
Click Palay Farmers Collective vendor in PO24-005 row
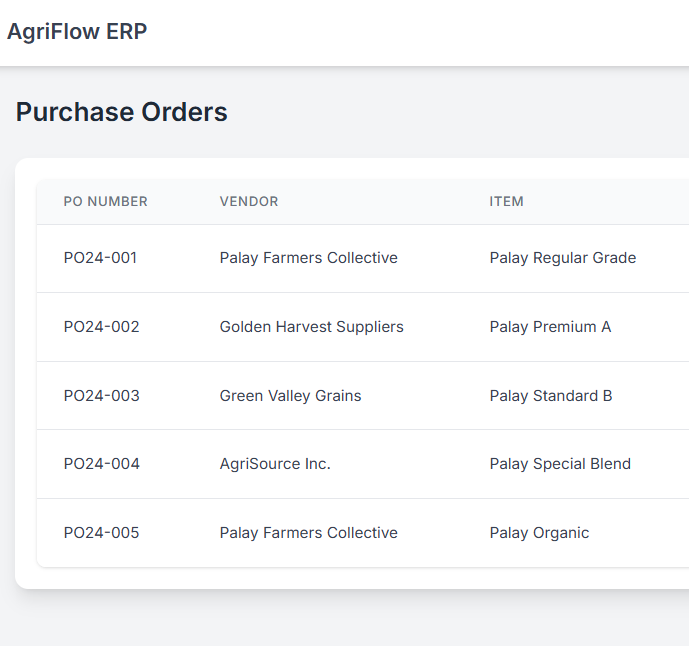coord(308,533)
